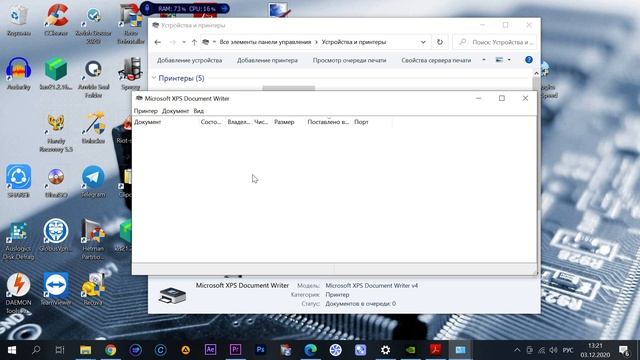
Task: Open DAEMON Tools desktop icon
Action: coord(18,293)
